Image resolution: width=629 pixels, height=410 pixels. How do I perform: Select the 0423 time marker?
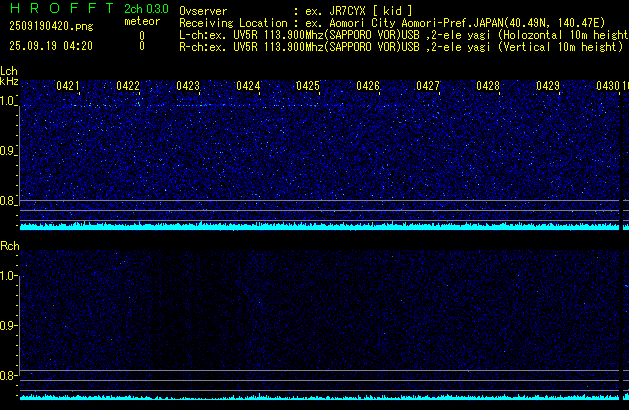click(188, 87)
